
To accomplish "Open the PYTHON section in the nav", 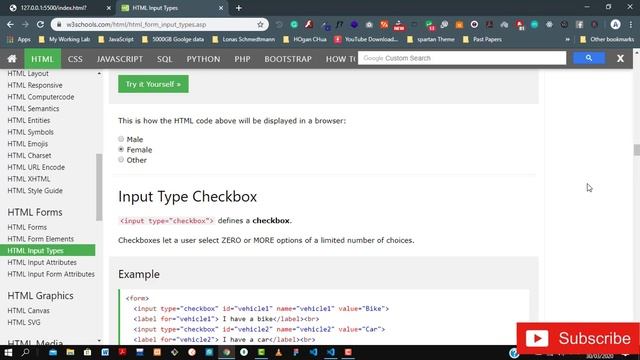I will [x=203, y=59].
